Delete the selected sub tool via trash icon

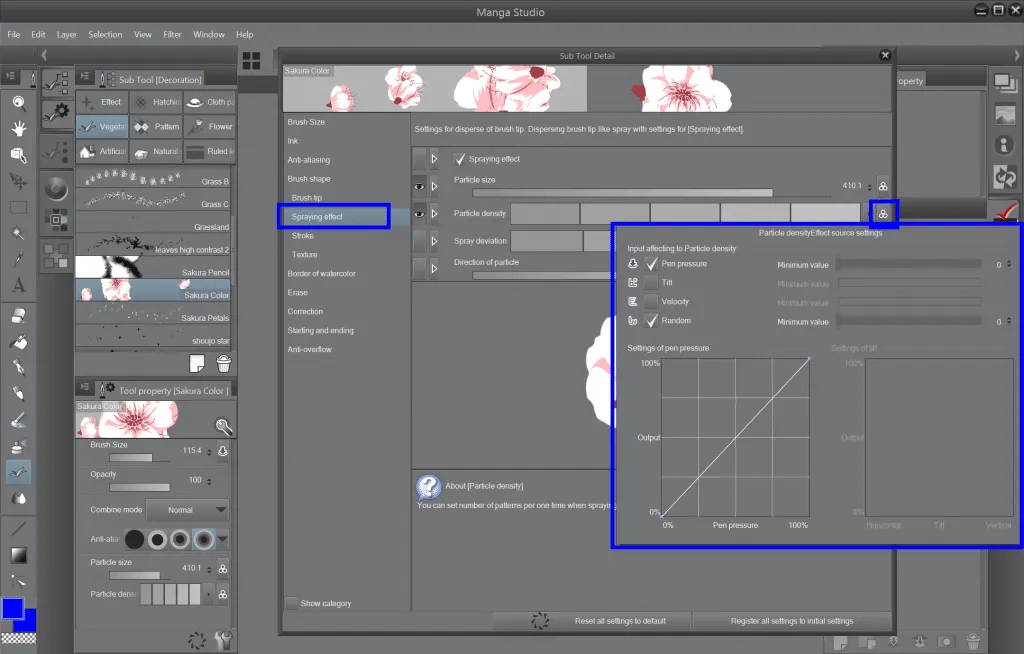point(224,364)
